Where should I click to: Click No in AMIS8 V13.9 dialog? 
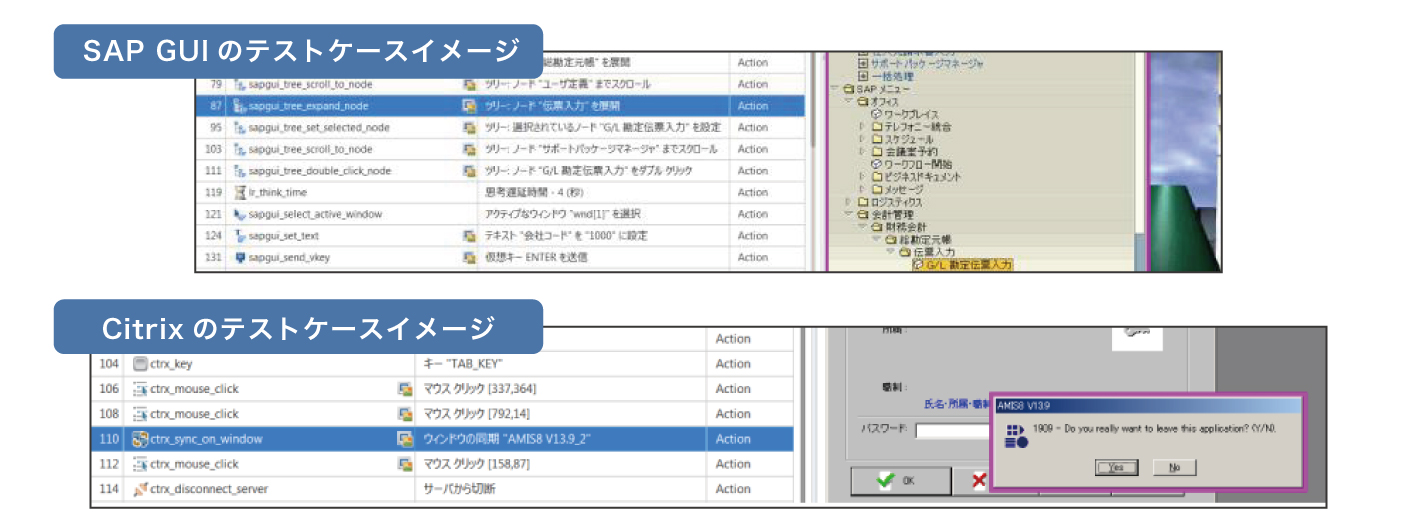(x=1174, y=467)
